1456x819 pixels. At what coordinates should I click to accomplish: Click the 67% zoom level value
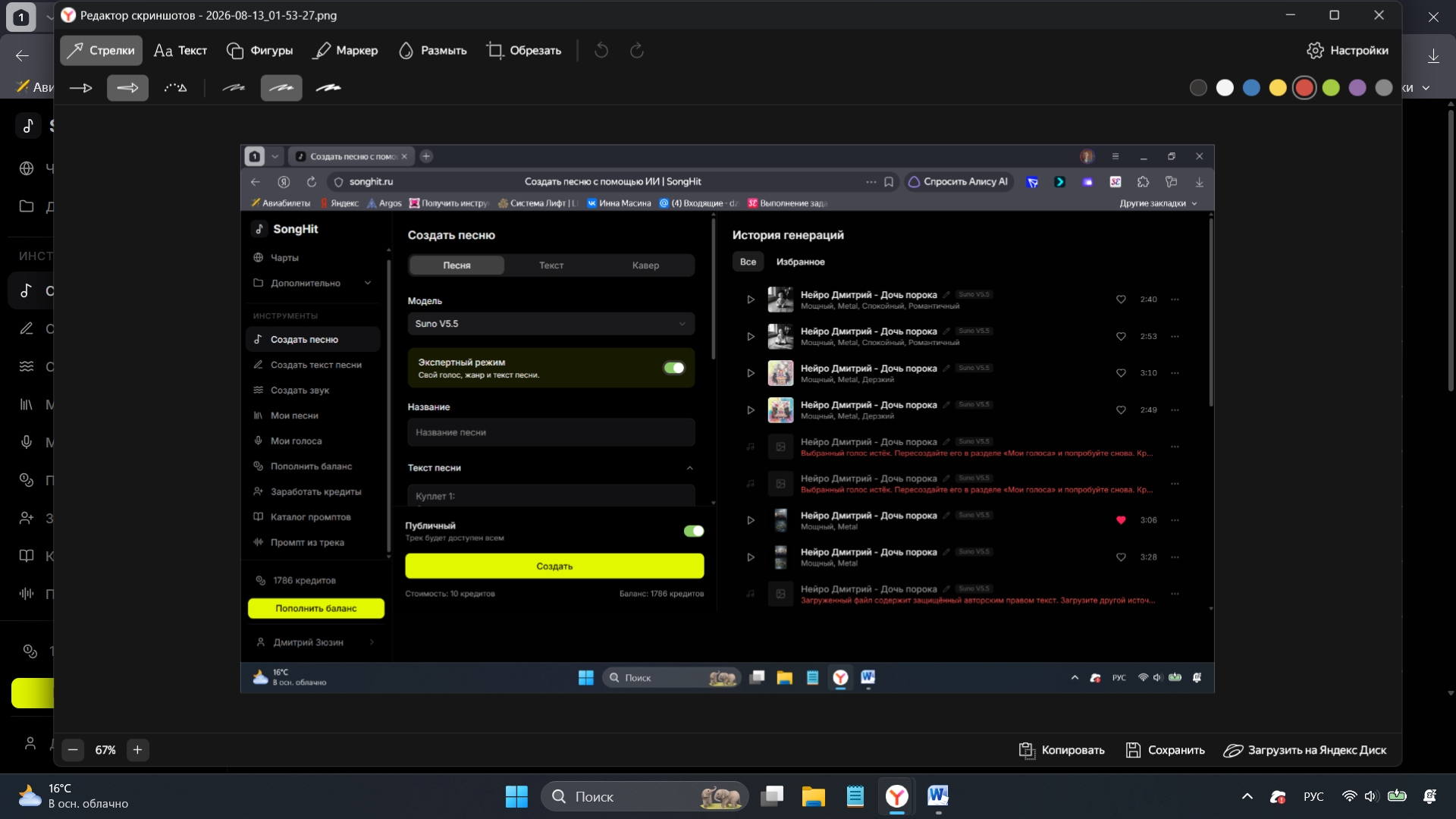click(x=105, y=750)
